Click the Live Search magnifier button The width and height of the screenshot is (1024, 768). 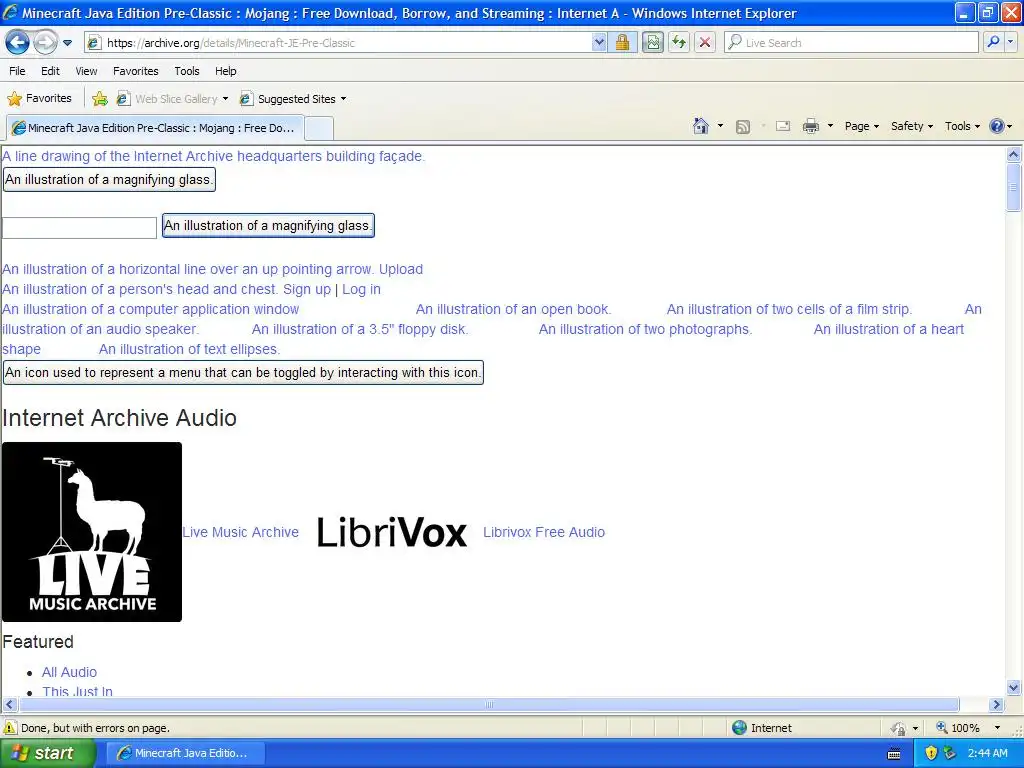[x=993, y=42]
